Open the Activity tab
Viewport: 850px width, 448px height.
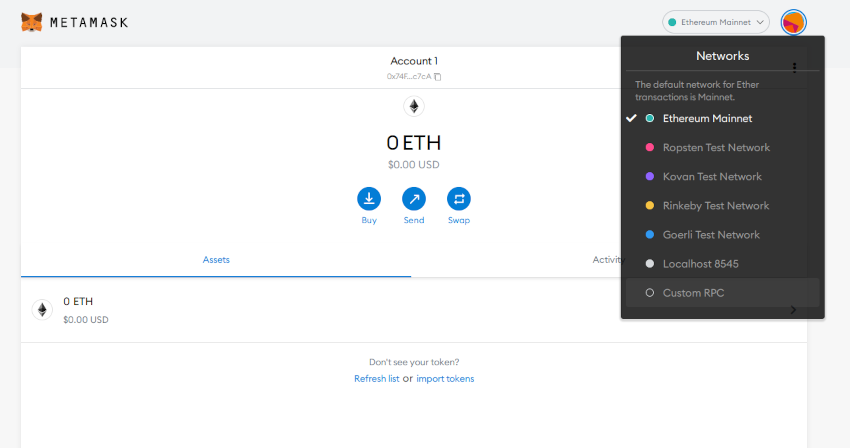click(x=608, y=260)
